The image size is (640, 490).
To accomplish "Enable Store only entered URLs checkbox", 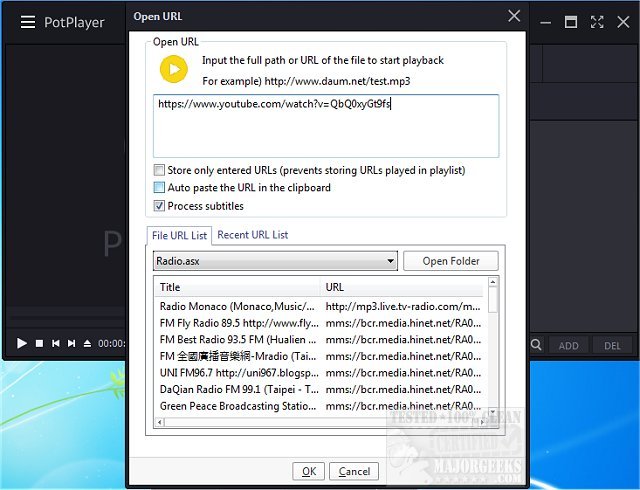I will point(159,170).
